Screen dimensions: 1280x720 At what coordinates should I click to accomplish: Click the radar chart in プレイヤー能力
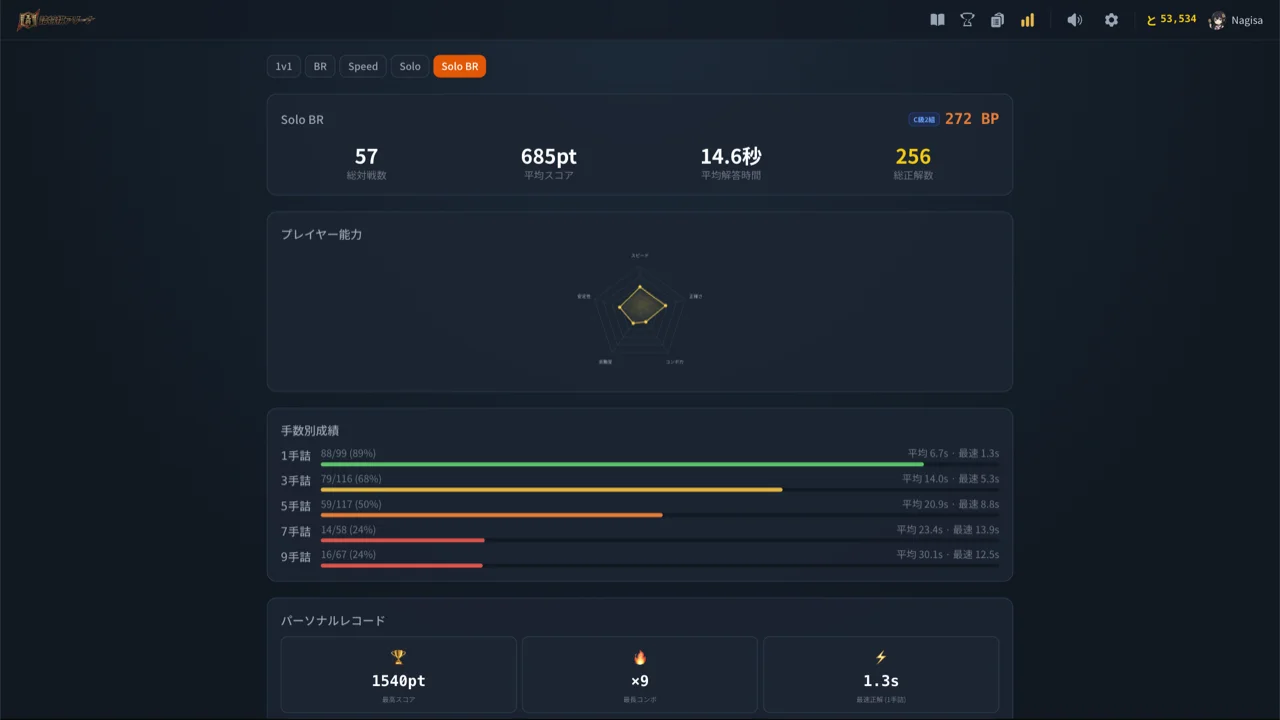point(640,306)
